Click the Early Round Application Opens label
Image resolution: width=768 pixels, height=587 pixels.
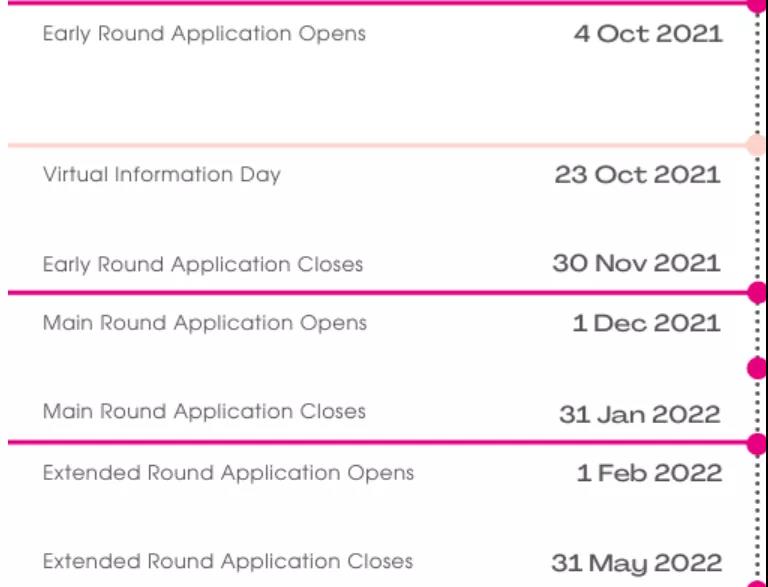[x=204, y=34]
